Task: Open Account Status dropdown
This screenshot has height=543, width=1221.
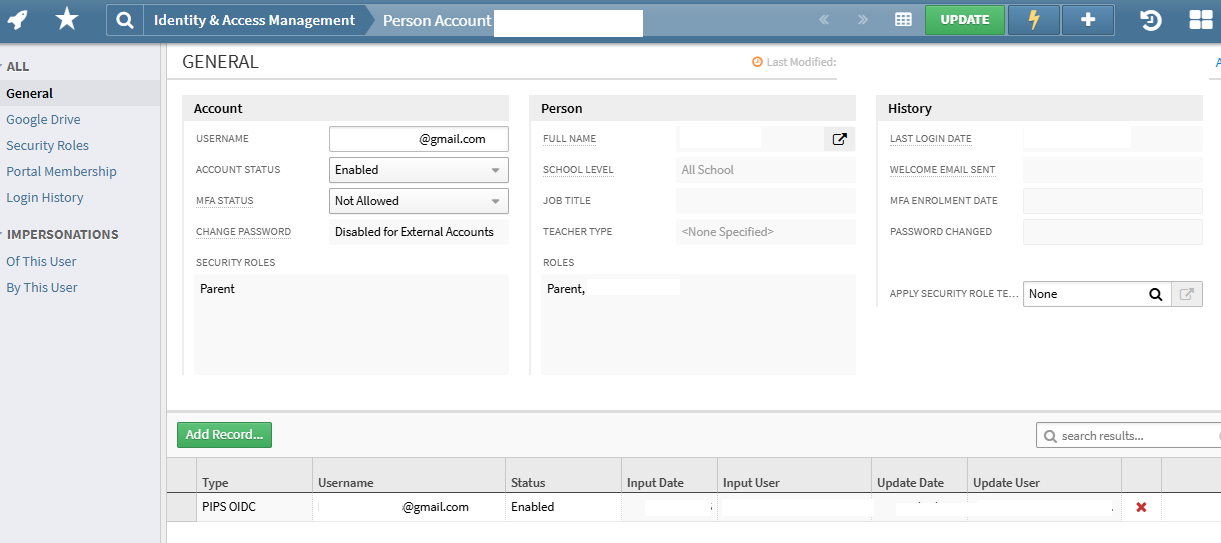Action: click(x=419, y=170)
